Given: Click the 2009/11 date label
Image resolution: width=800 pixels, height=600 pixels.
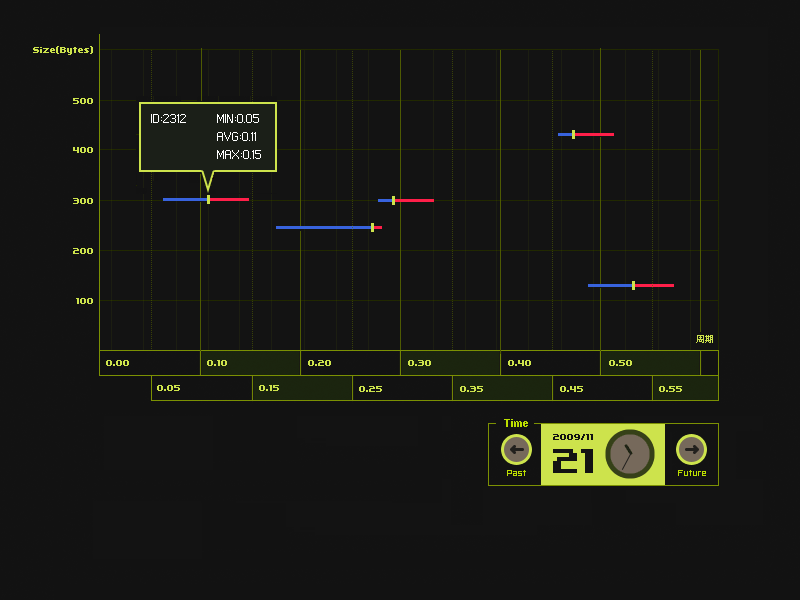Looking at the screenshot, I should click(573, 436).
